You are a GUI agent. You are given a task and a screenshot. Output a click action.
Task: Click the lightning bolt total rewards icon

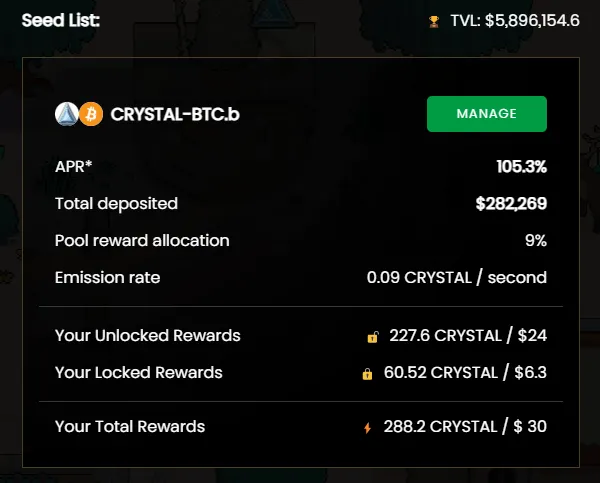367,428
